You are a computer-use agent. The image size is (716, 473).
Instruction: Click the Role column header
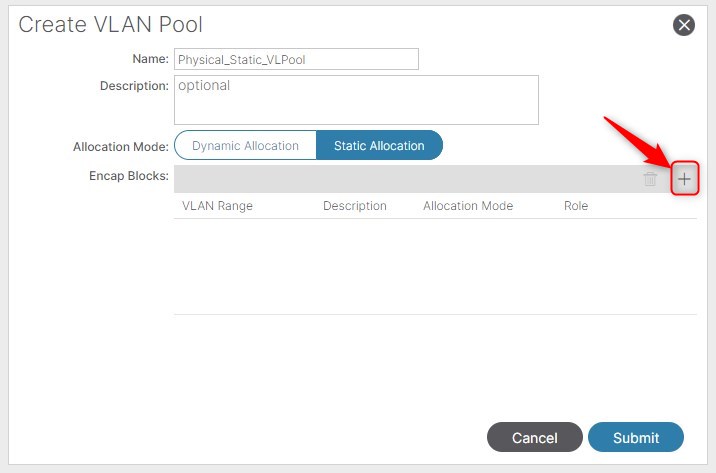tap(576, 206)
